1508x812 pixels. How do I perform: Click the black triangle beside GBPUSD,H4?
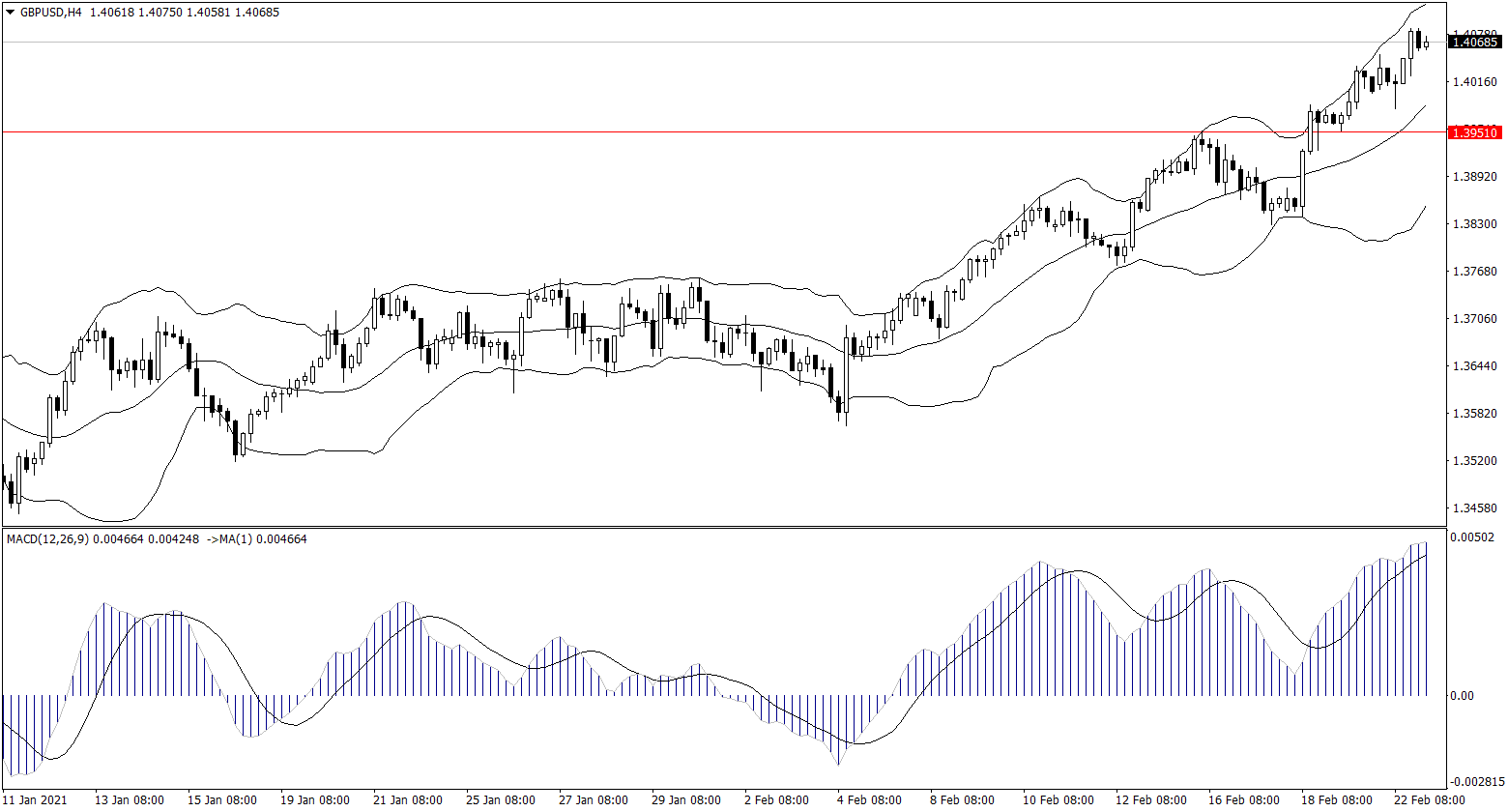[x=10, y=13]
